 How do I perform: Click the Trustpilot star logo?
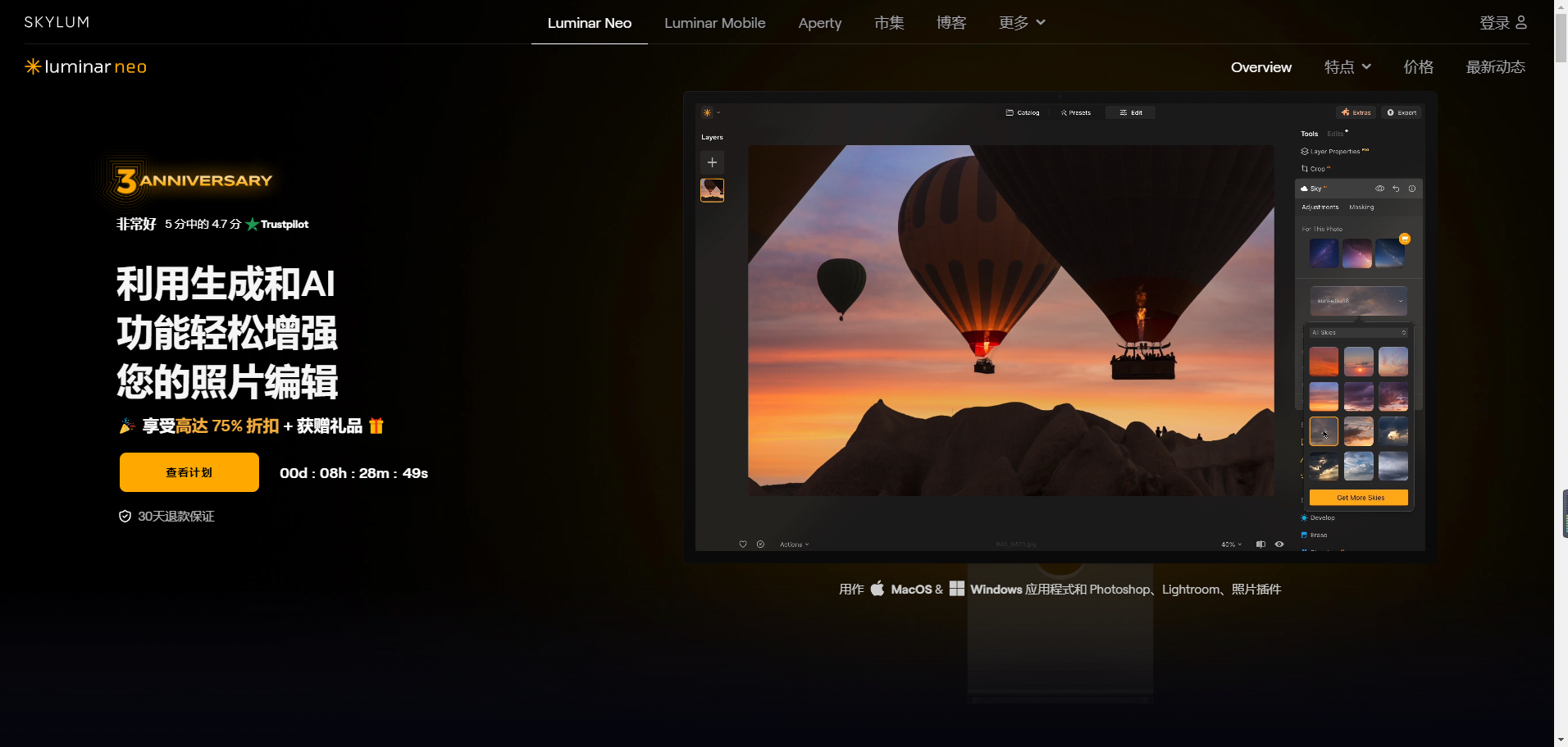point(277,224)
